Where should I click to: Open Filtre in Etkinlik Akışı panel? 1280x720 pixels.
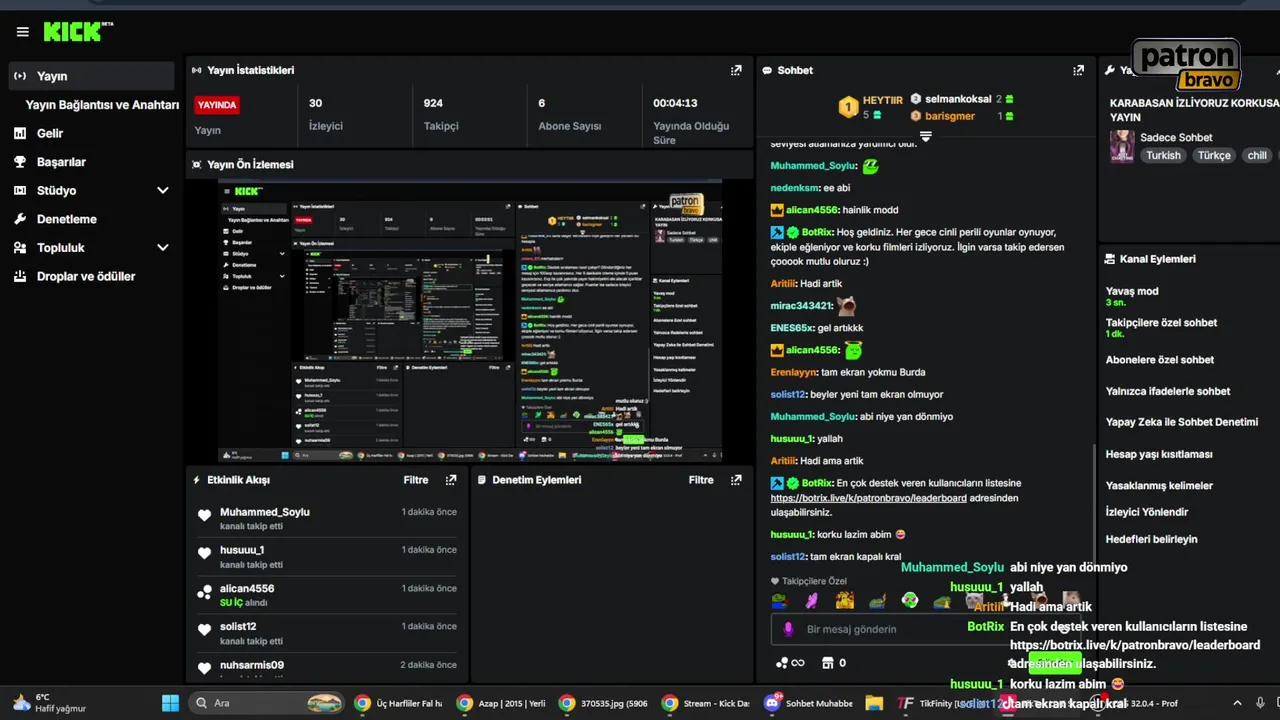click(416, 480)
